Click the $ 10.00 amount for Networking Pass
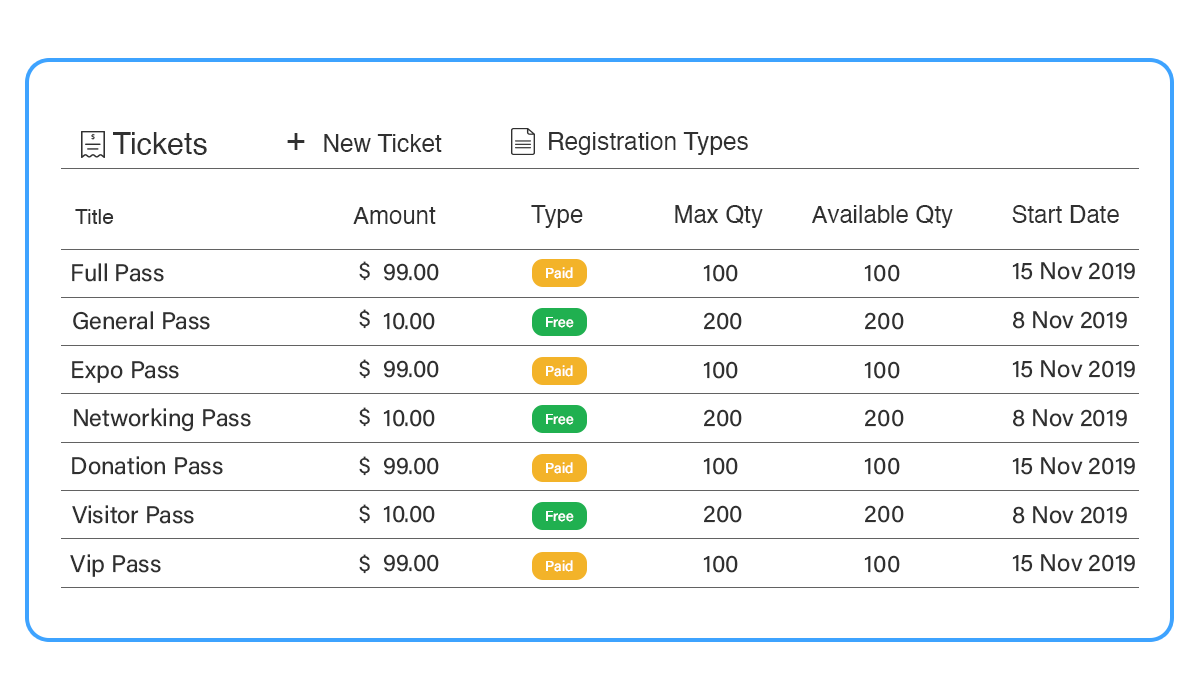The width and height of the screenshot is (1200, 700). click(x=397, y=418)
